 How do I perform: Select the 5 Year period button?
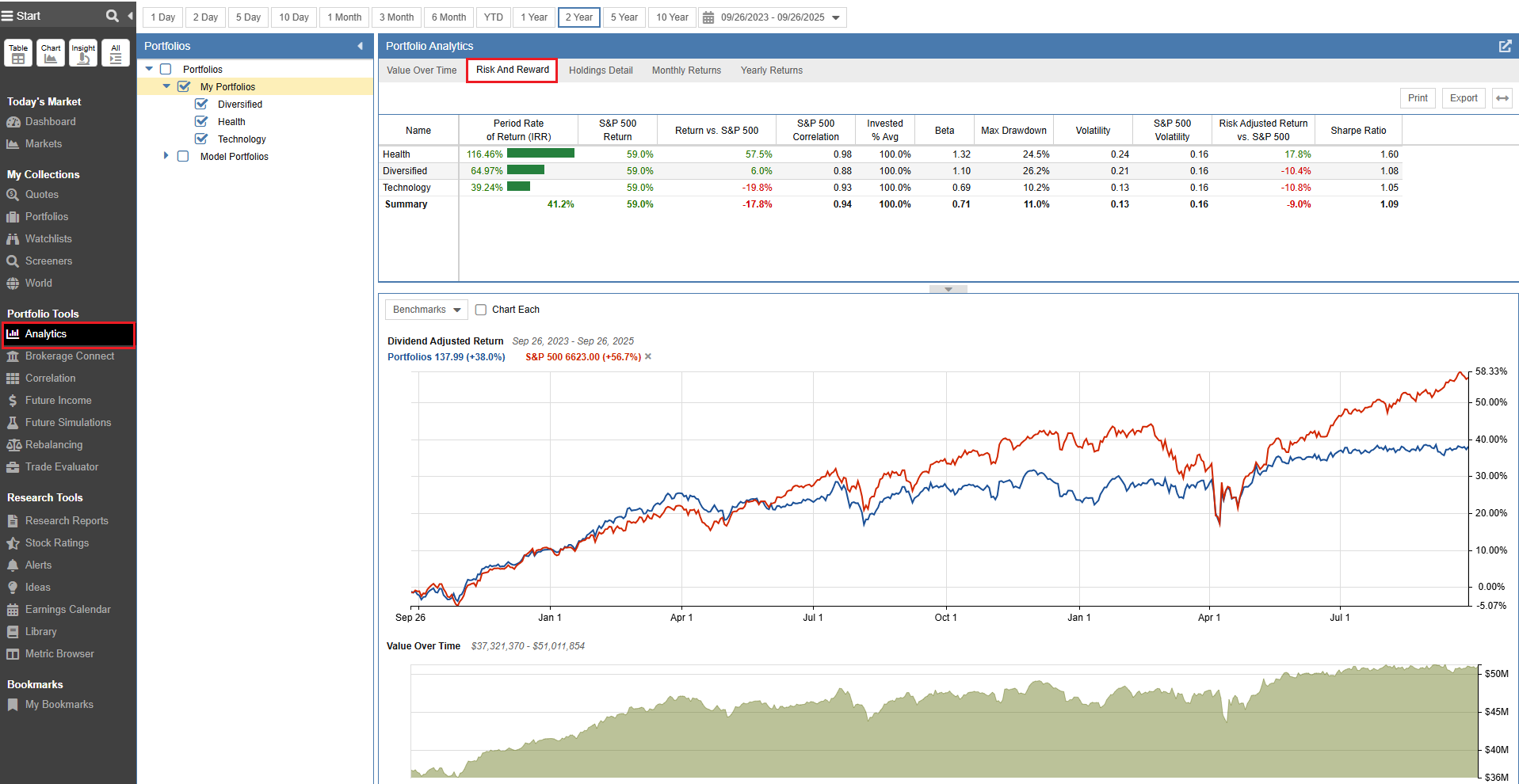[624, 17]
